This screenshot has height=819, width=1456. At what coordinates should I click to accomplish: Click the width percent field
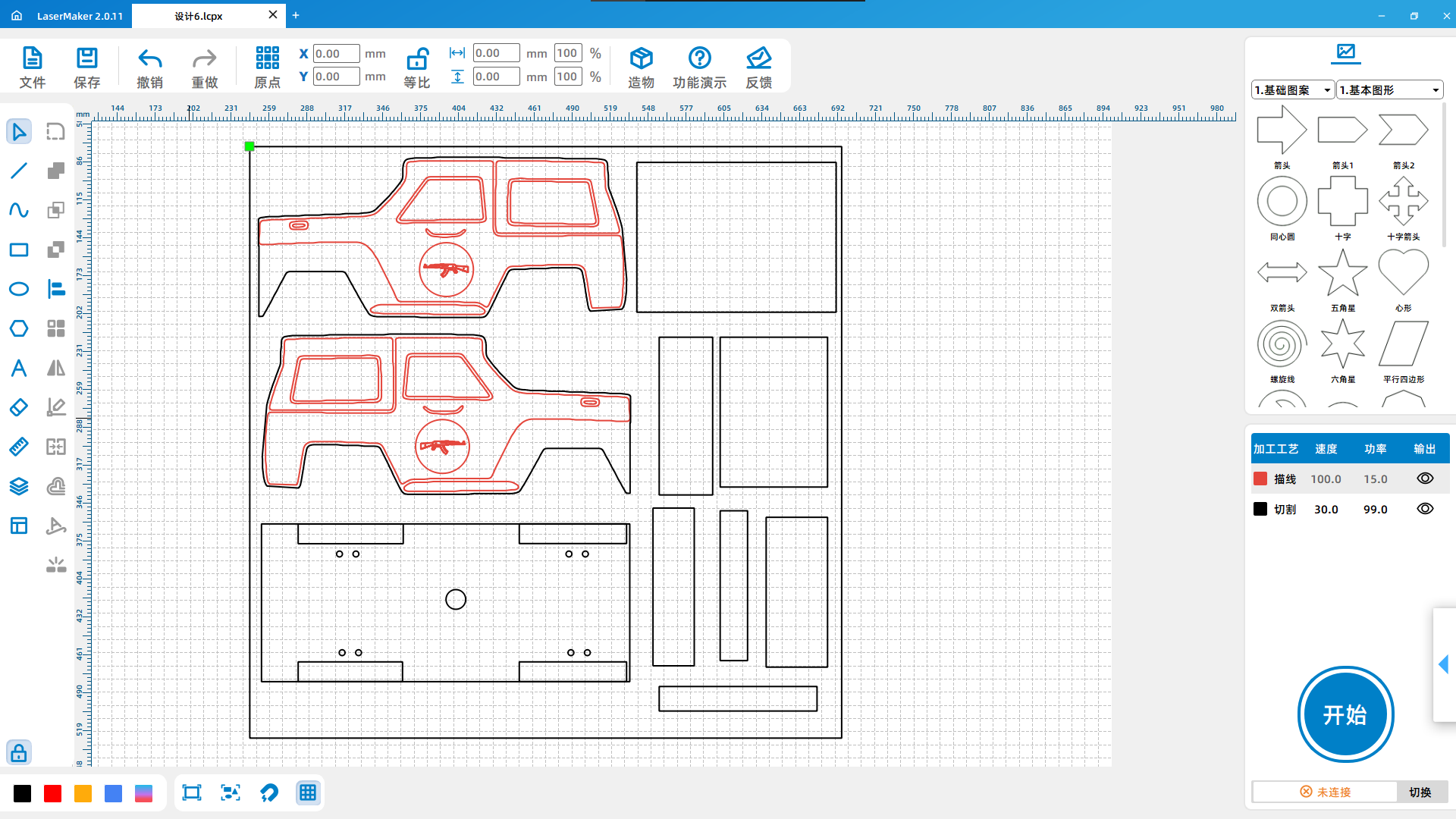pyautogui.click(x=568, y=53)
